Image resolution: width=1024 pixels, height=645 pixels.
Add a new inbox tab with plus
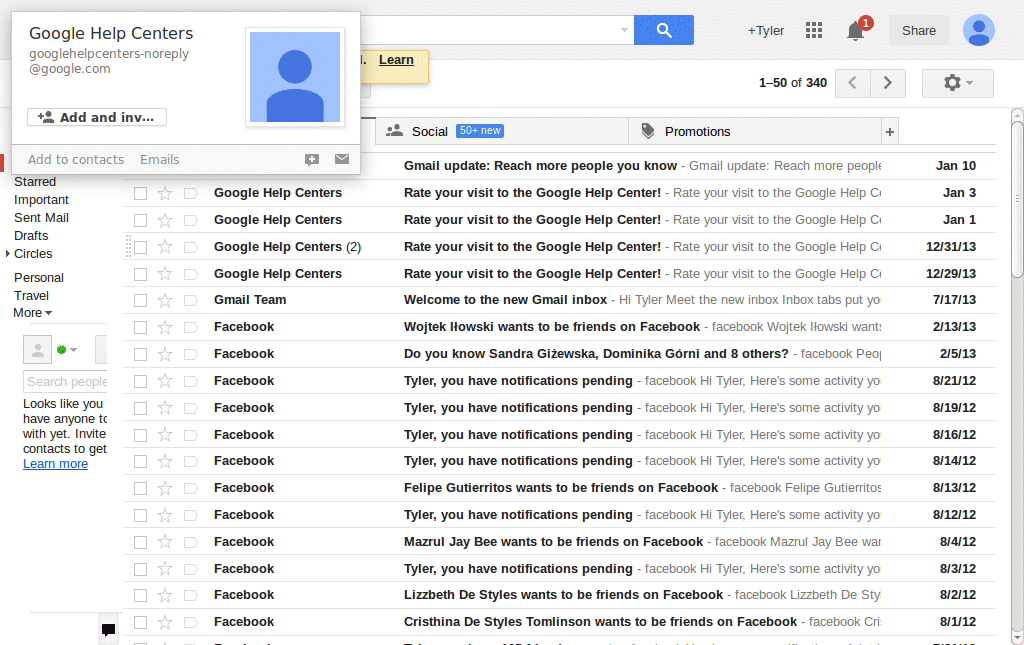[x=889, y=132]
